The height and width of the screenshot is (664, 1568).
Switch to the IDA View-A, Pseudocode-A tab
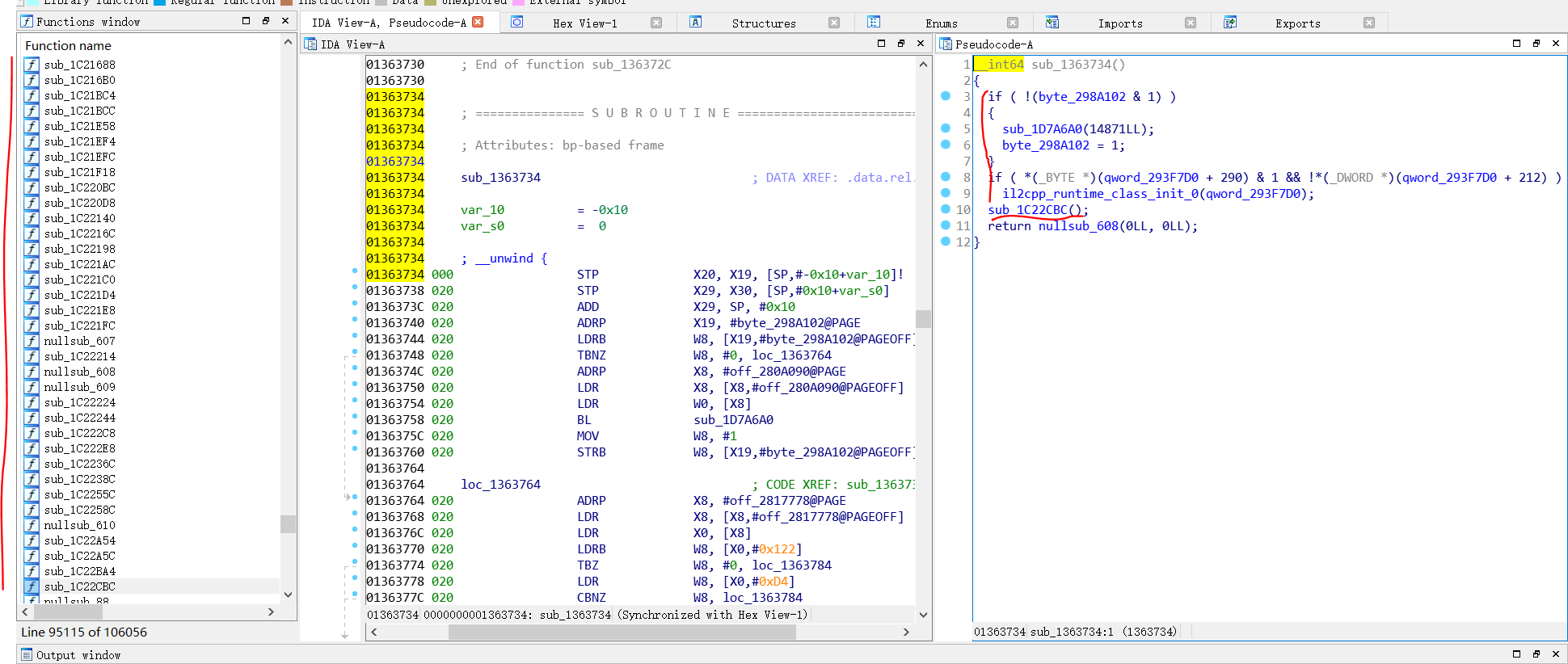click(x=388, y=23)
